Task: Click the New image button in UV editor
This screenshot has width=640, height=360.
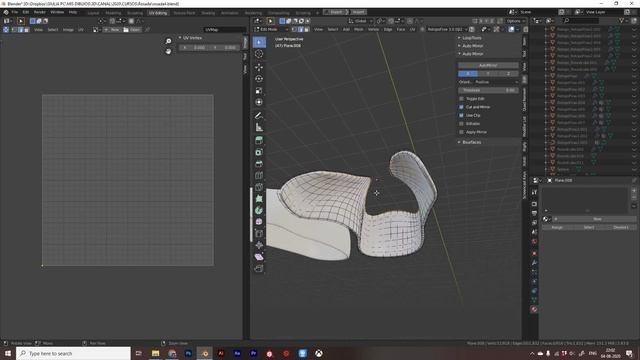Action: (112, 30)
